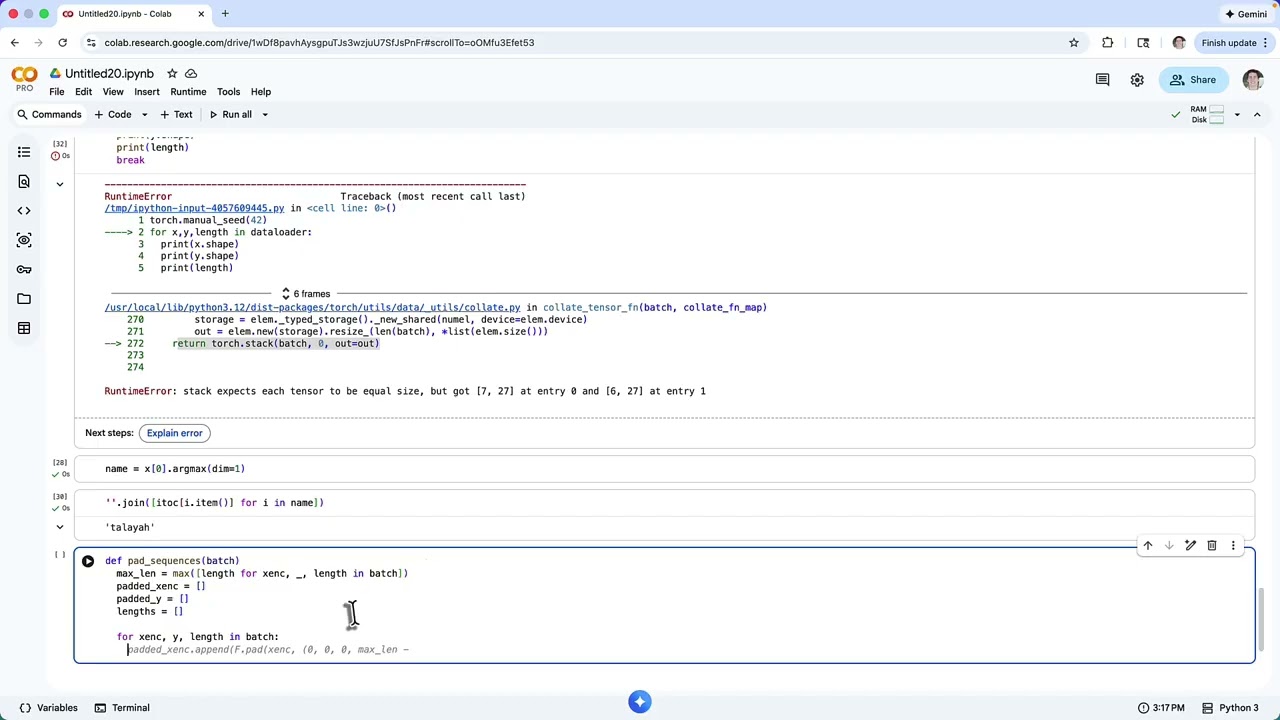Viewport: 1280px width, 720px height.
Task: Expand the 6 frames traceback
Action: [x=305, y=294]
